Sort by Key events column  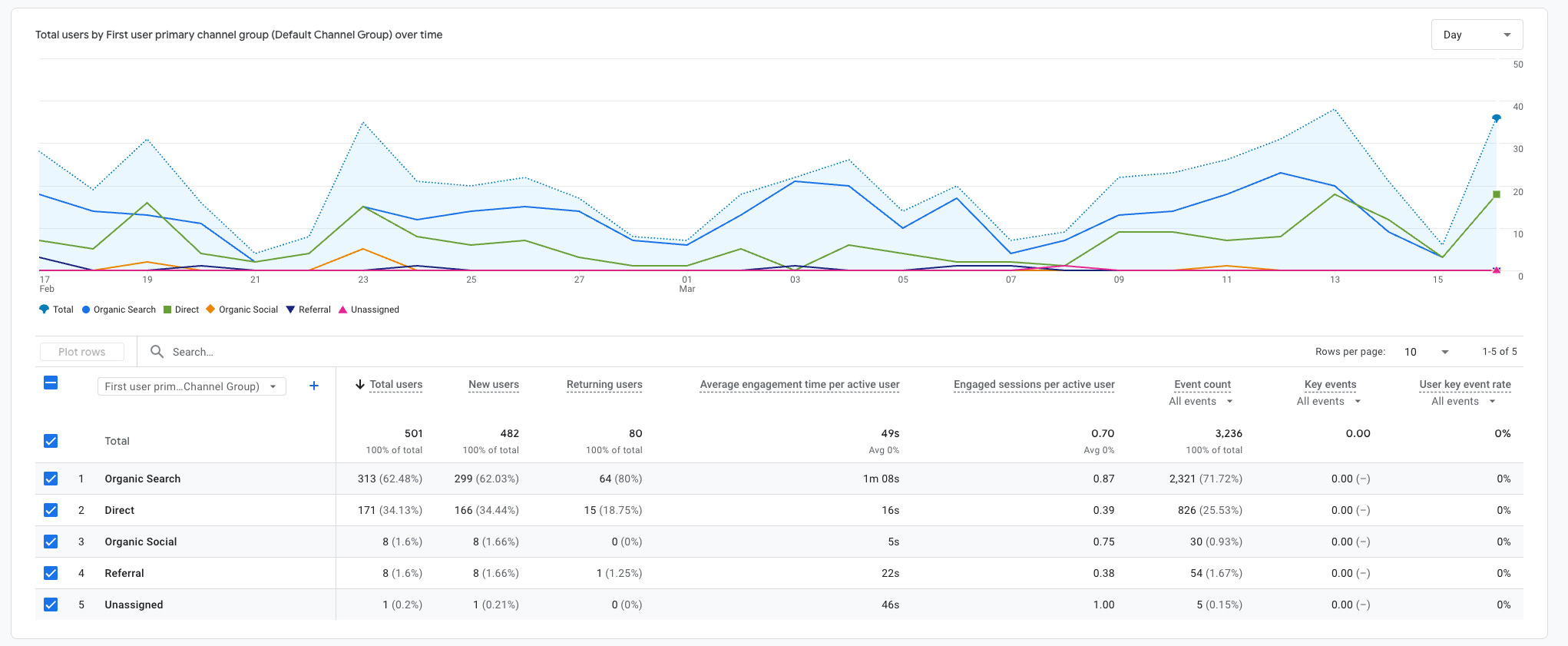pyautogui.click(x=1331, y=384)
